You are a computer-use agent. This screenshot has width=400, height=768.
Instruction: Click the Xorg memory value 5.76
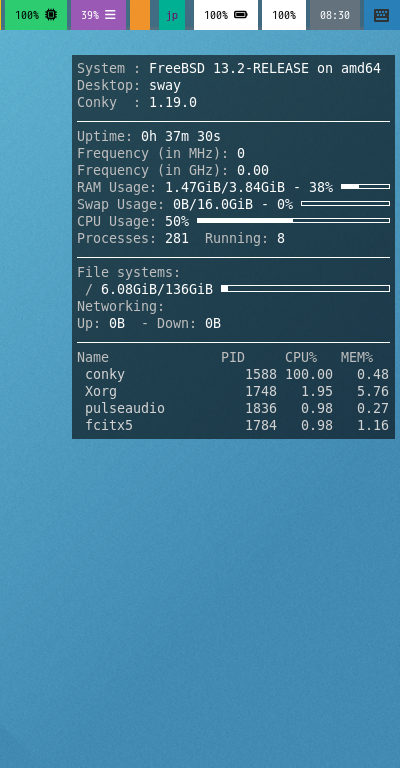pyautogui.click(x=373, y=392)
